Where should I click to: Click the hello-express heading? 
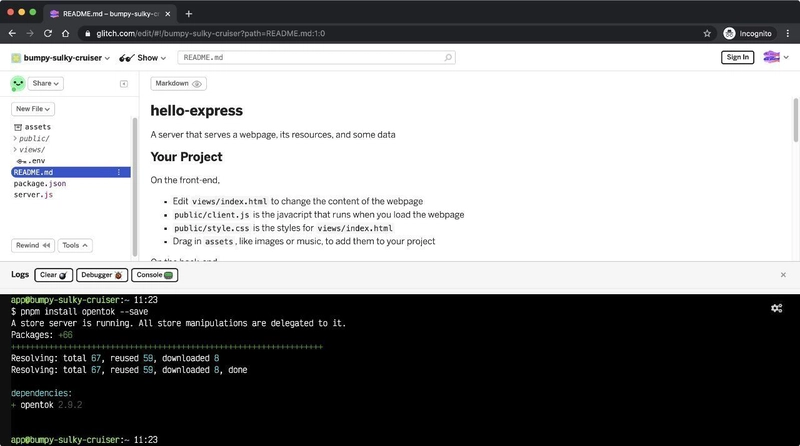click(x=196, y=111)
